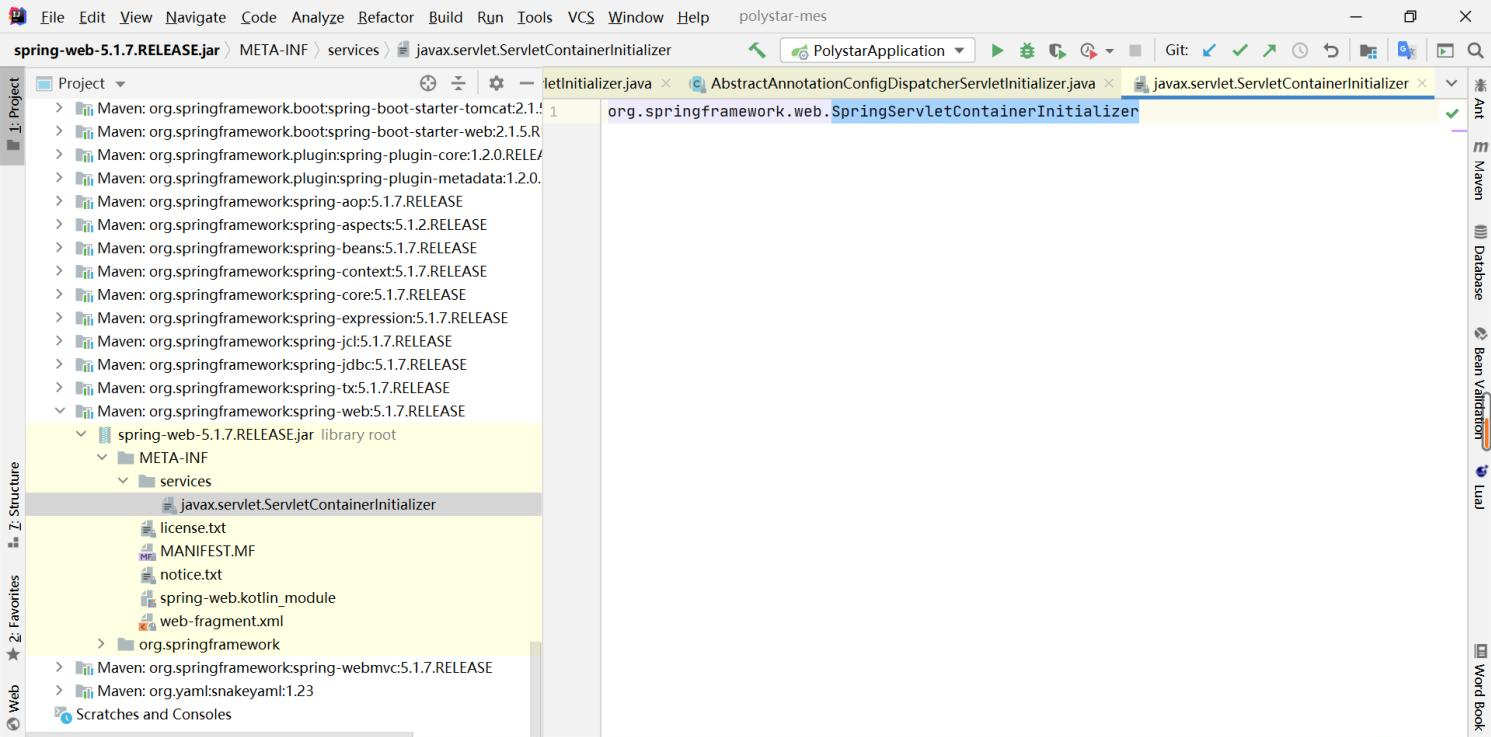This screenshot has height=737, width=1491.
Task: Update project with Git blue arrow
Action: (1210, 50)
